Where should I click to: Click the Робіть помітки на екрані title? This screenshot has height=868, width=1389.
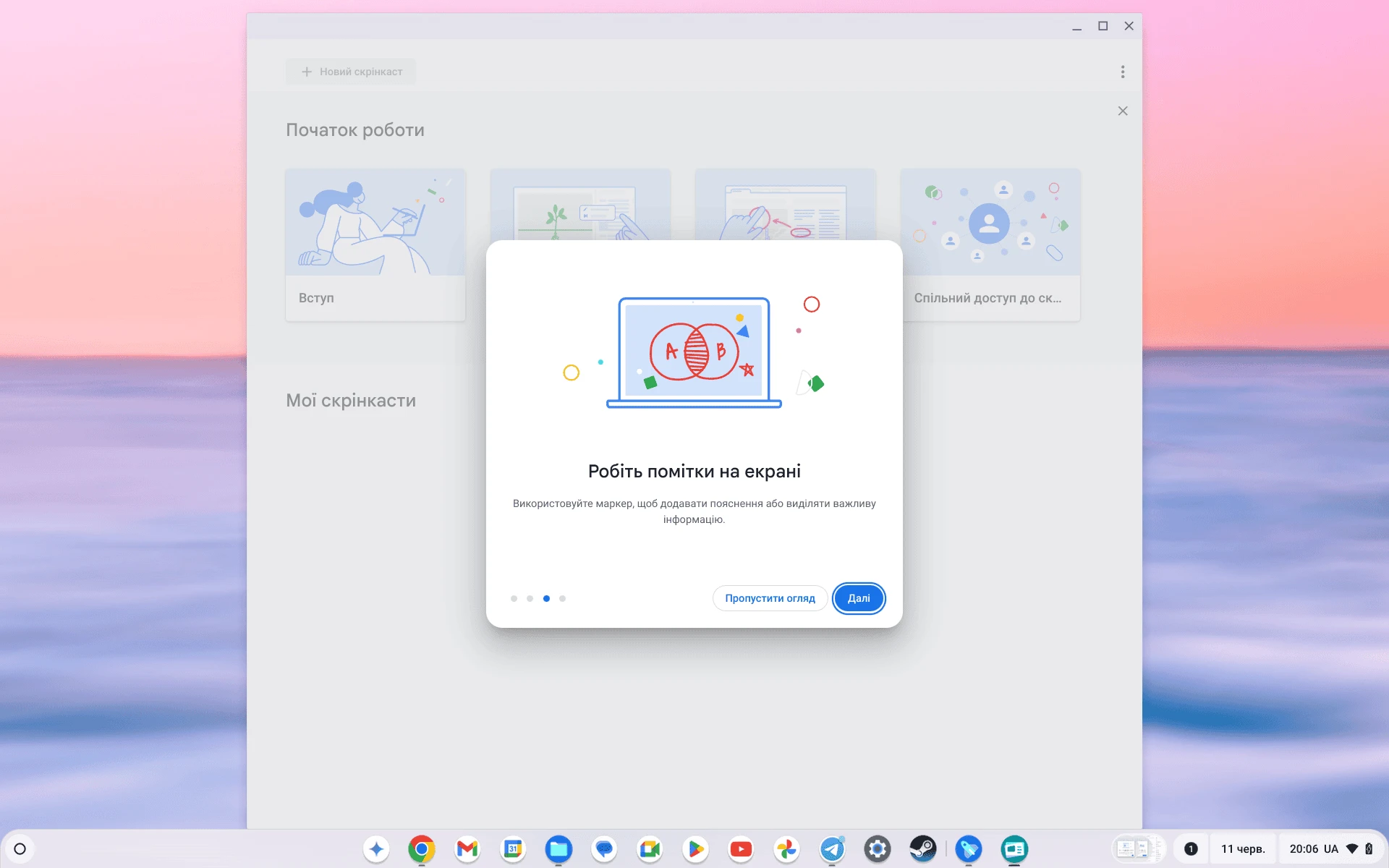click(x=694, y=472)
